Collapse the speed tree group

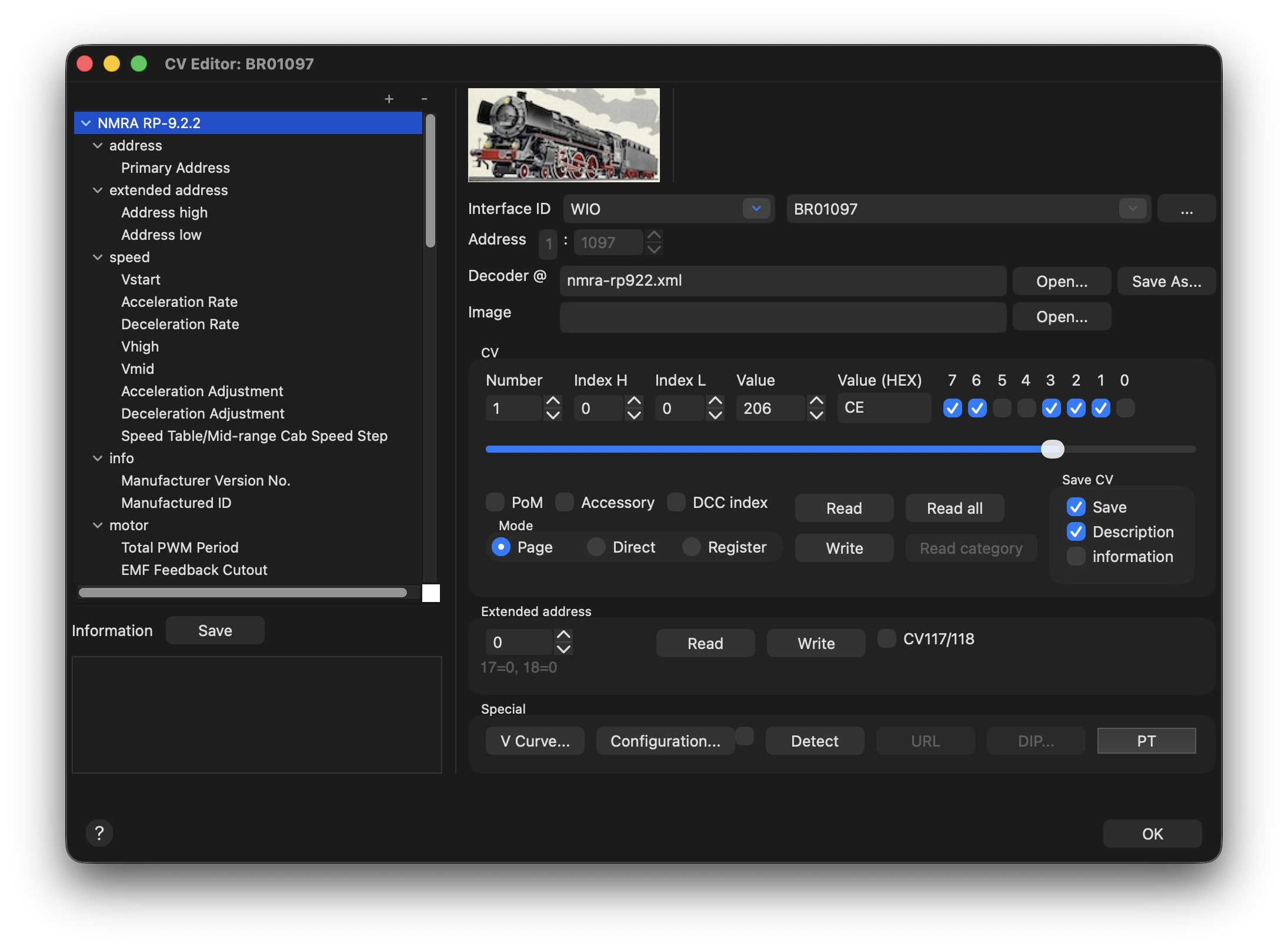(98, 257)
